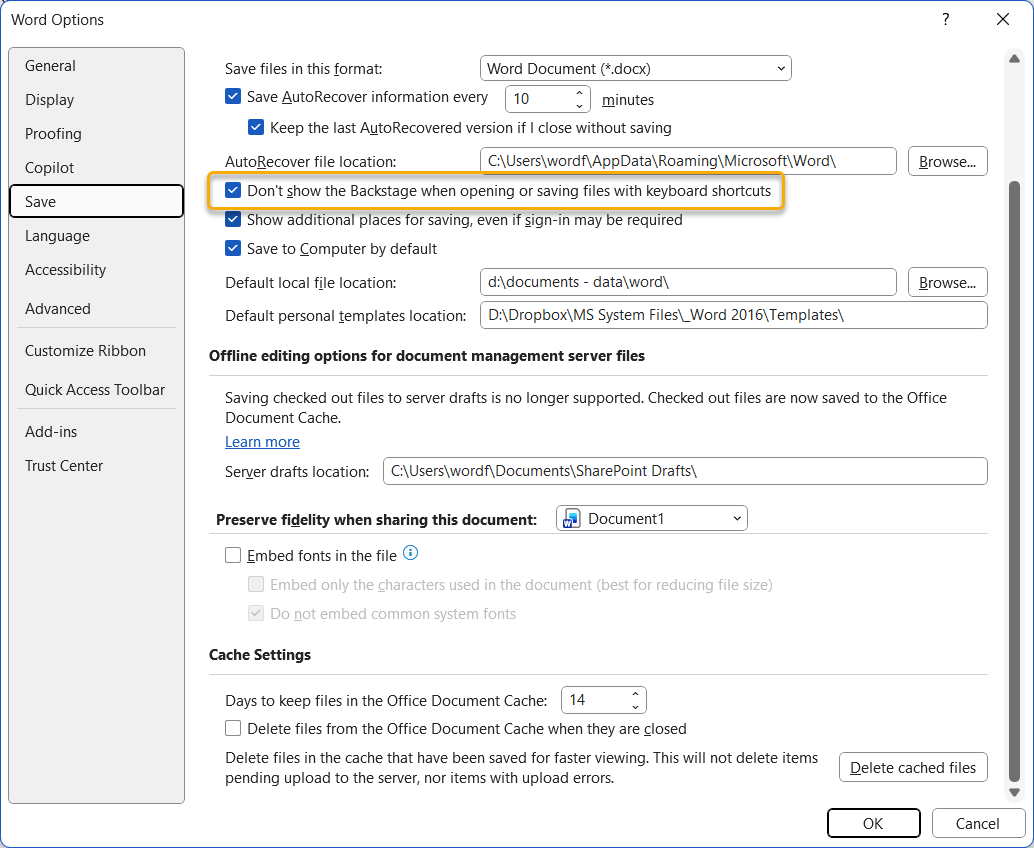Select the Save category

pos(96,201)
